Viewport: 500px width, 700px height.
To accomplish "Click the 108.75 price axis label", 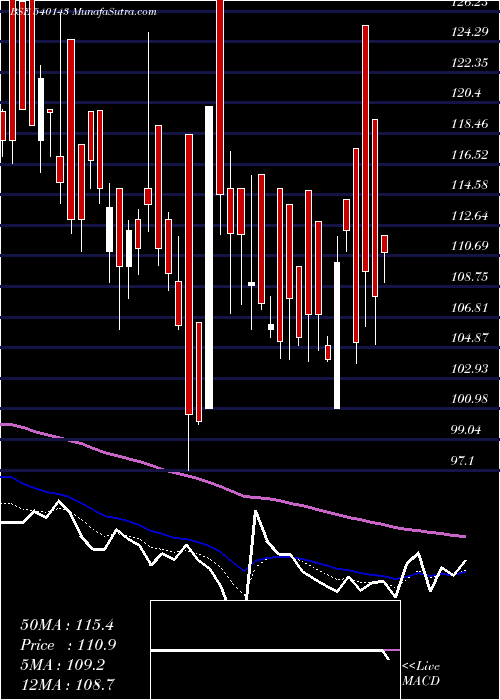I will pos(468,277).
